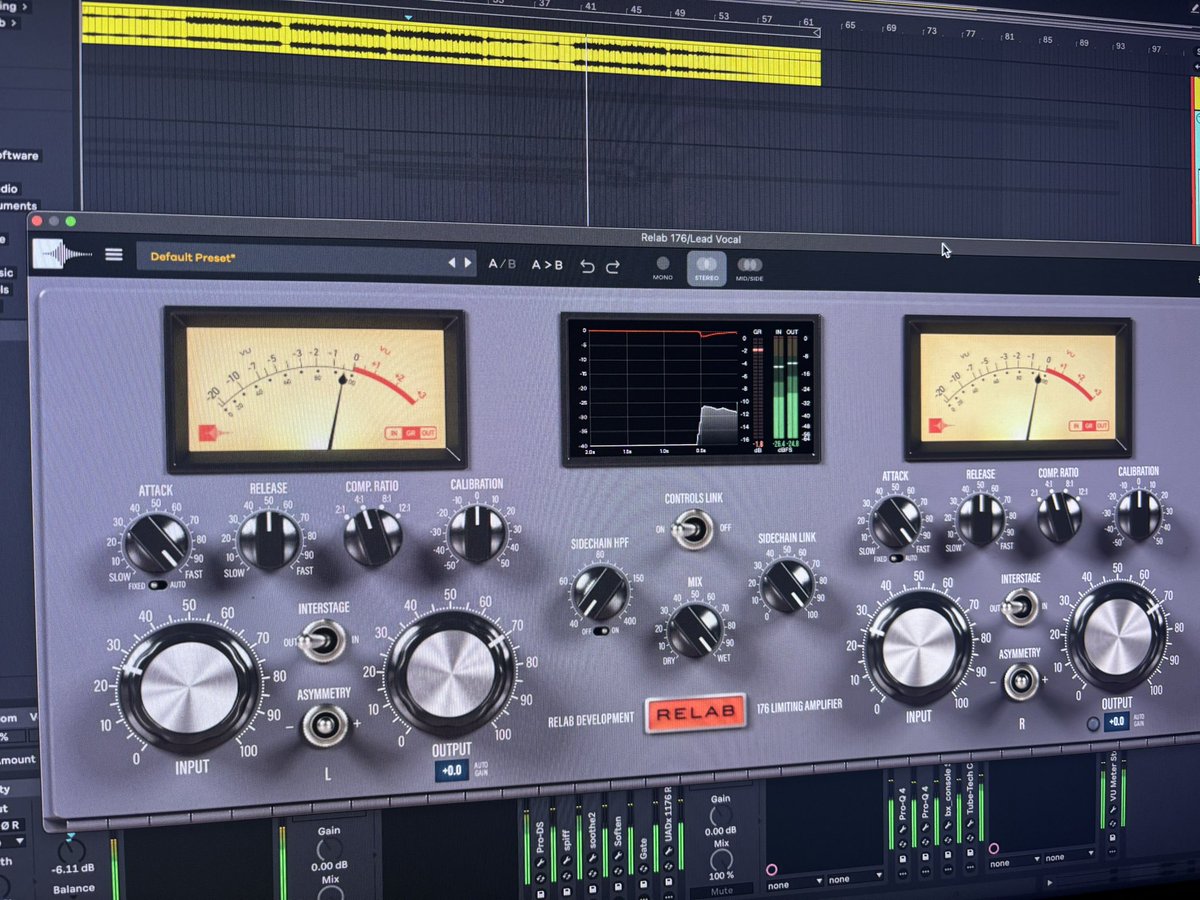Click the left Comp. Ratio knob
Screen dimensions: 1200x900
tap(373, 536)
